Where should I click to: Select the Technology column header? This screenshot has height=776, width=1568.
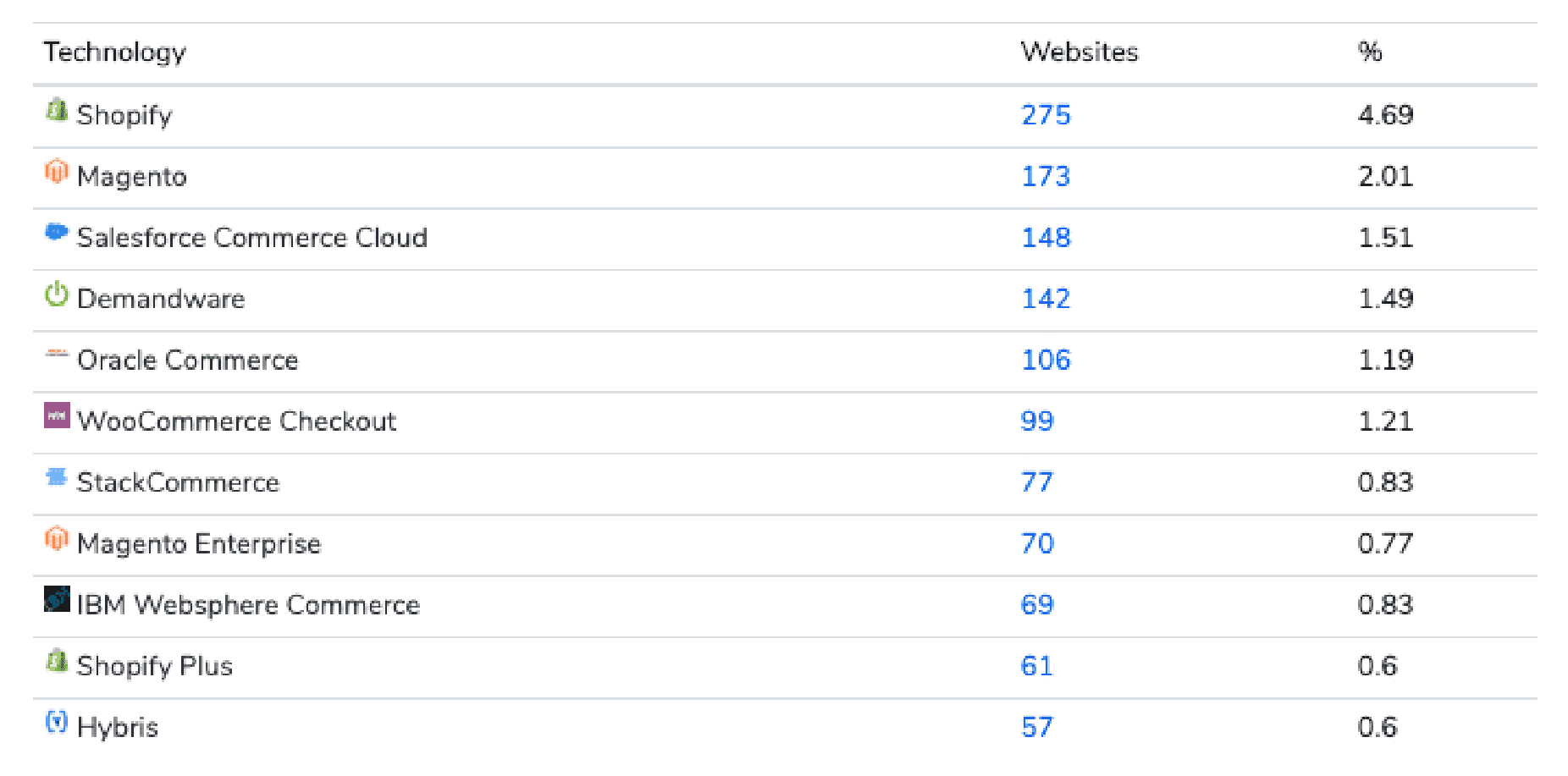click(114, 52)
